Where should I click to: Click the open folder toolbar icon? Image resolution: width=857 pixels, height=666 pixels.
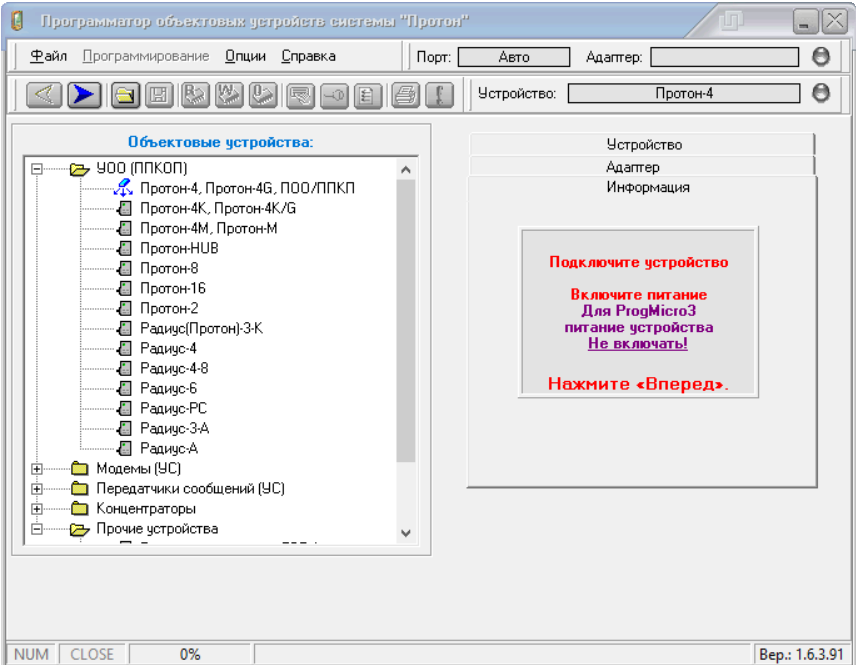pos(125,94)
